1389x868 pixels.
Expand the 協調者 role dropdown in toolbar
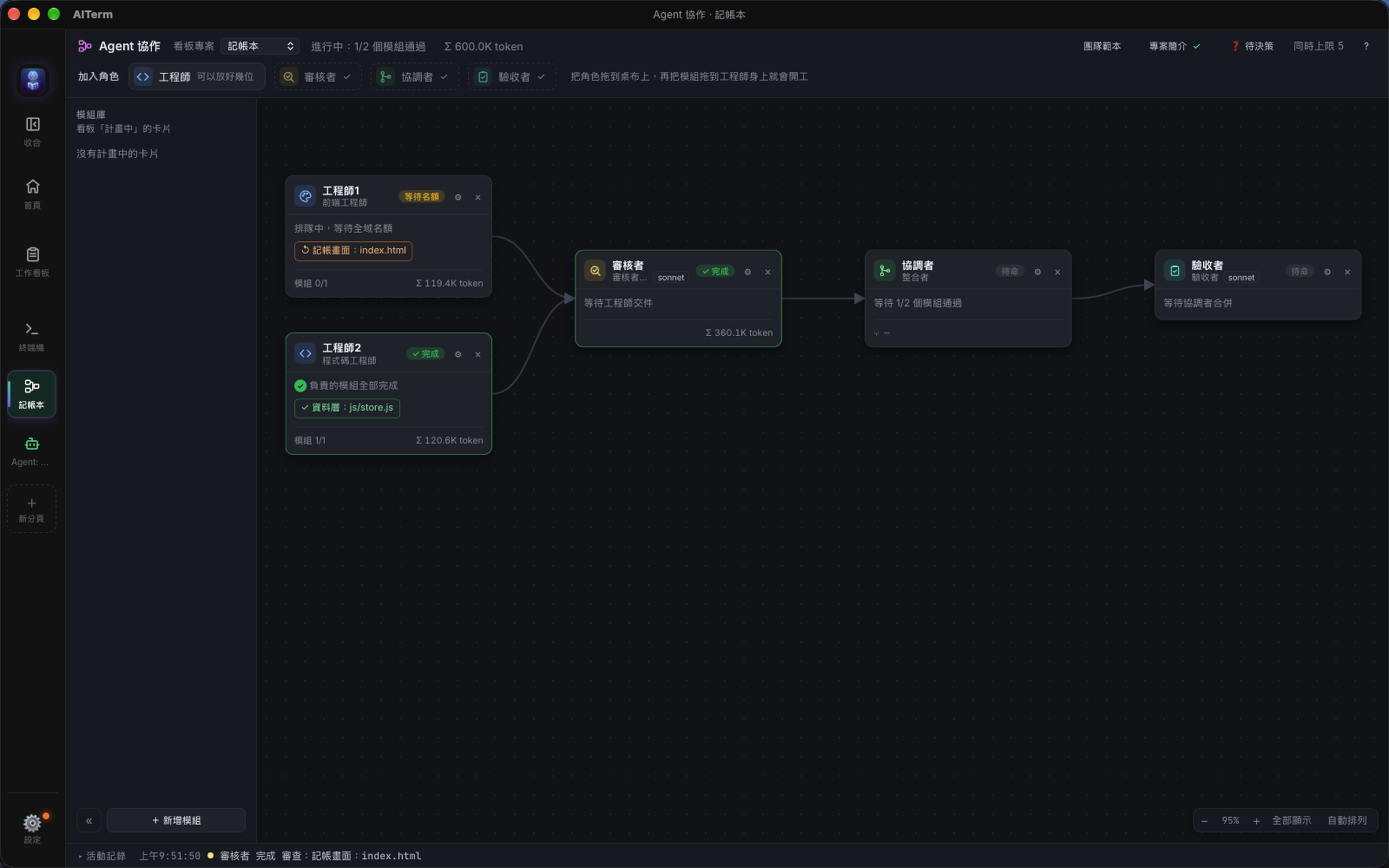[414, 77]
